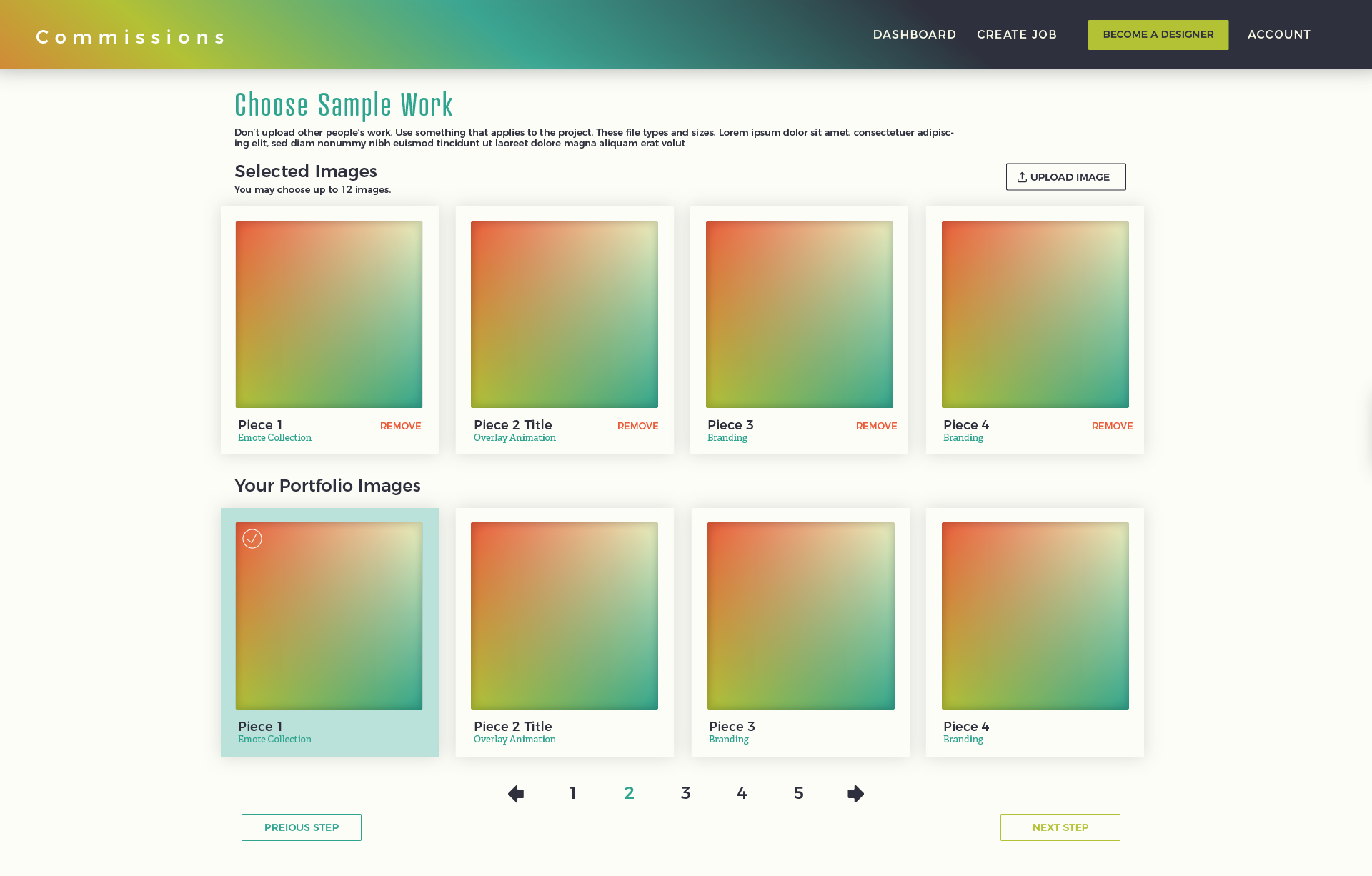
Task: Click the previous page arrow icon
Action: coord(516,793)
